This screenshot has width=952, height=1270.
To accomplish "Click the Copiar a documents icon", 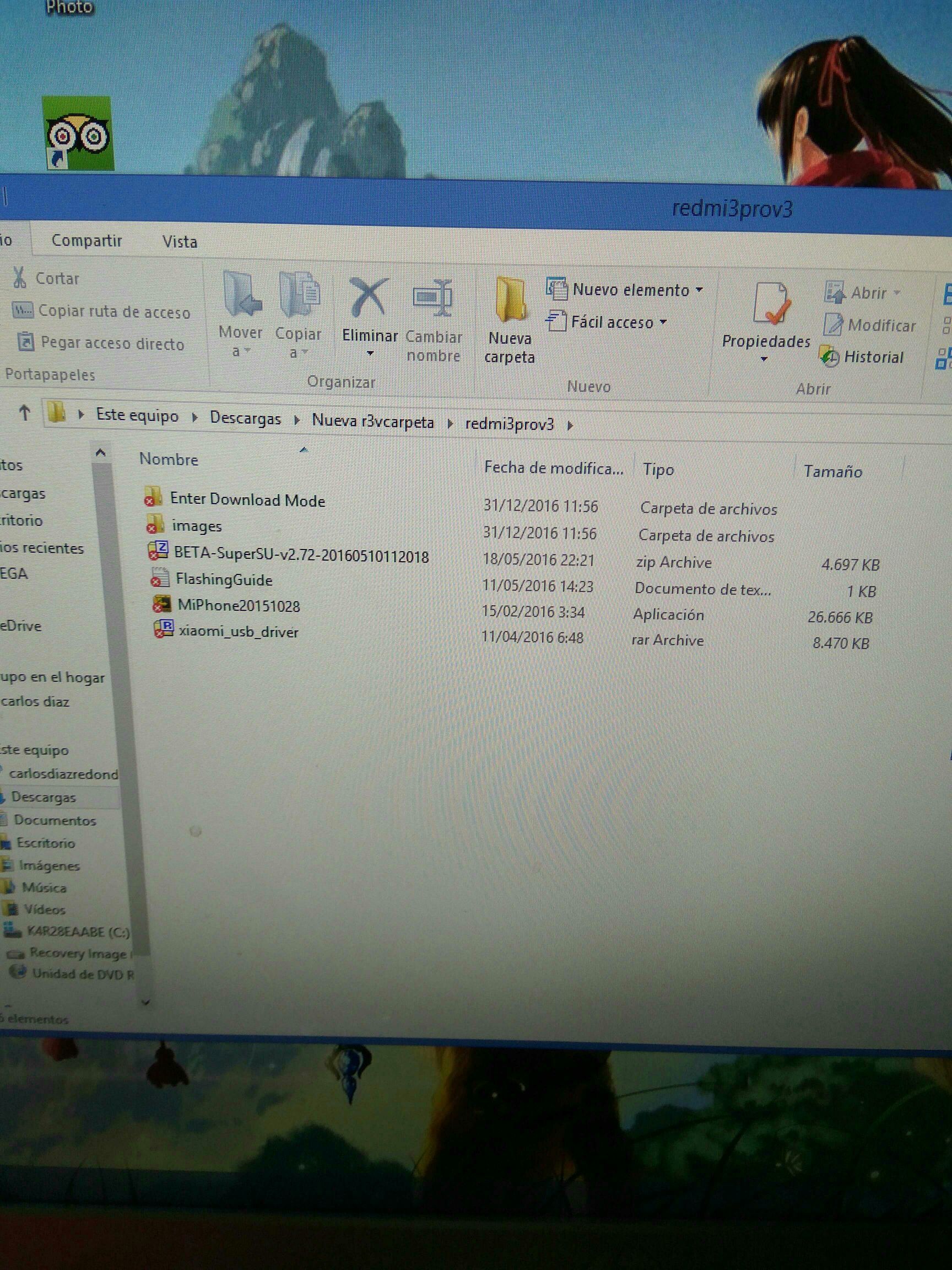I will point(299,294).
